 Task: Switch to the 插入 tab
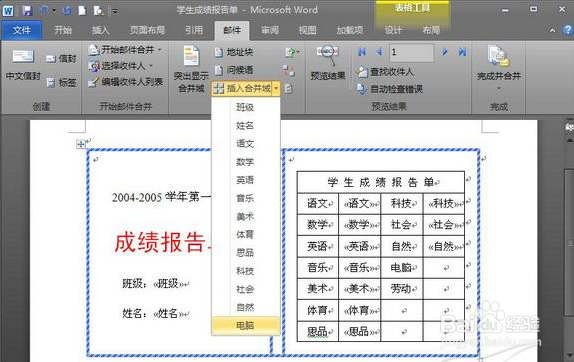[x=100, y=30]
